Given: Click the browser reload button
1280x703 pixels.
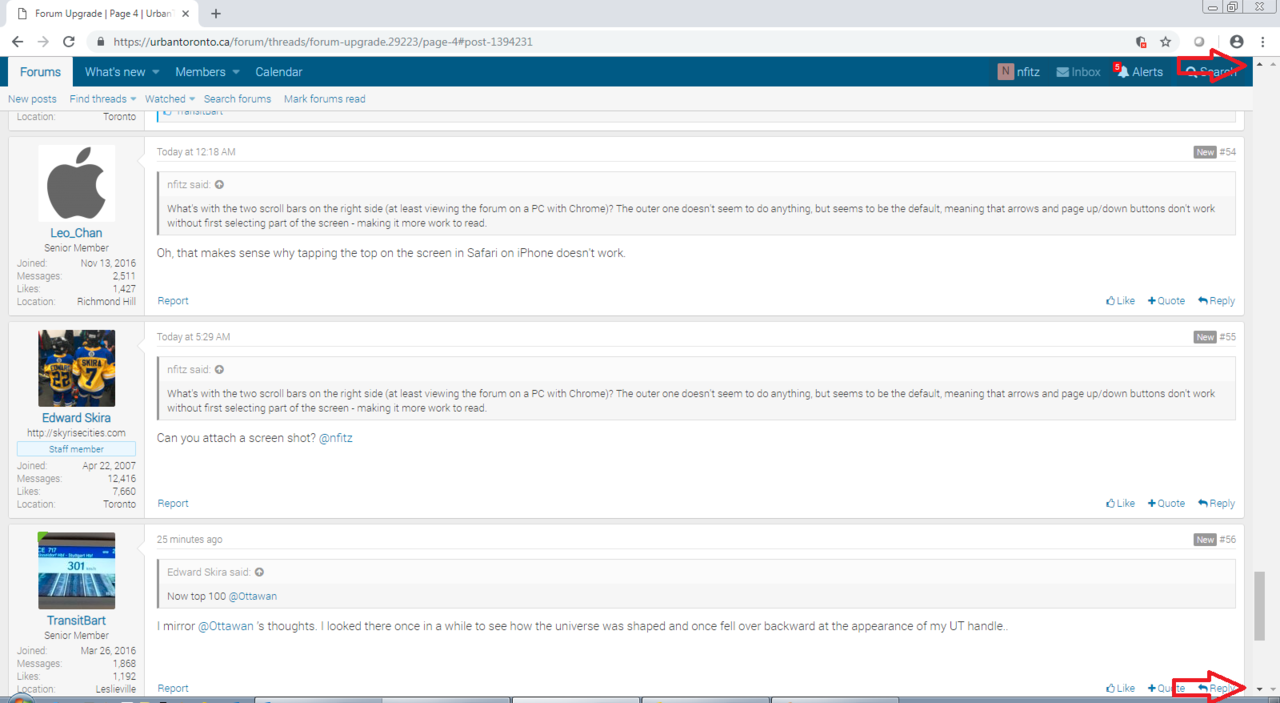Looking at the screenshot, I should pos(69,42).
